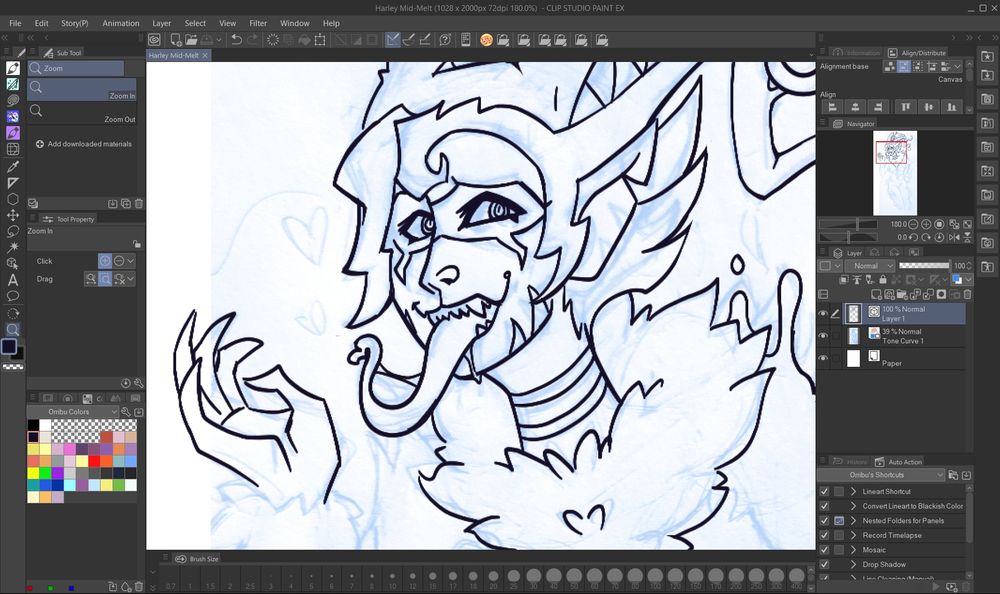Open the Alignment base dropdown arrow

pyautogui.click(x=957, y=66)
